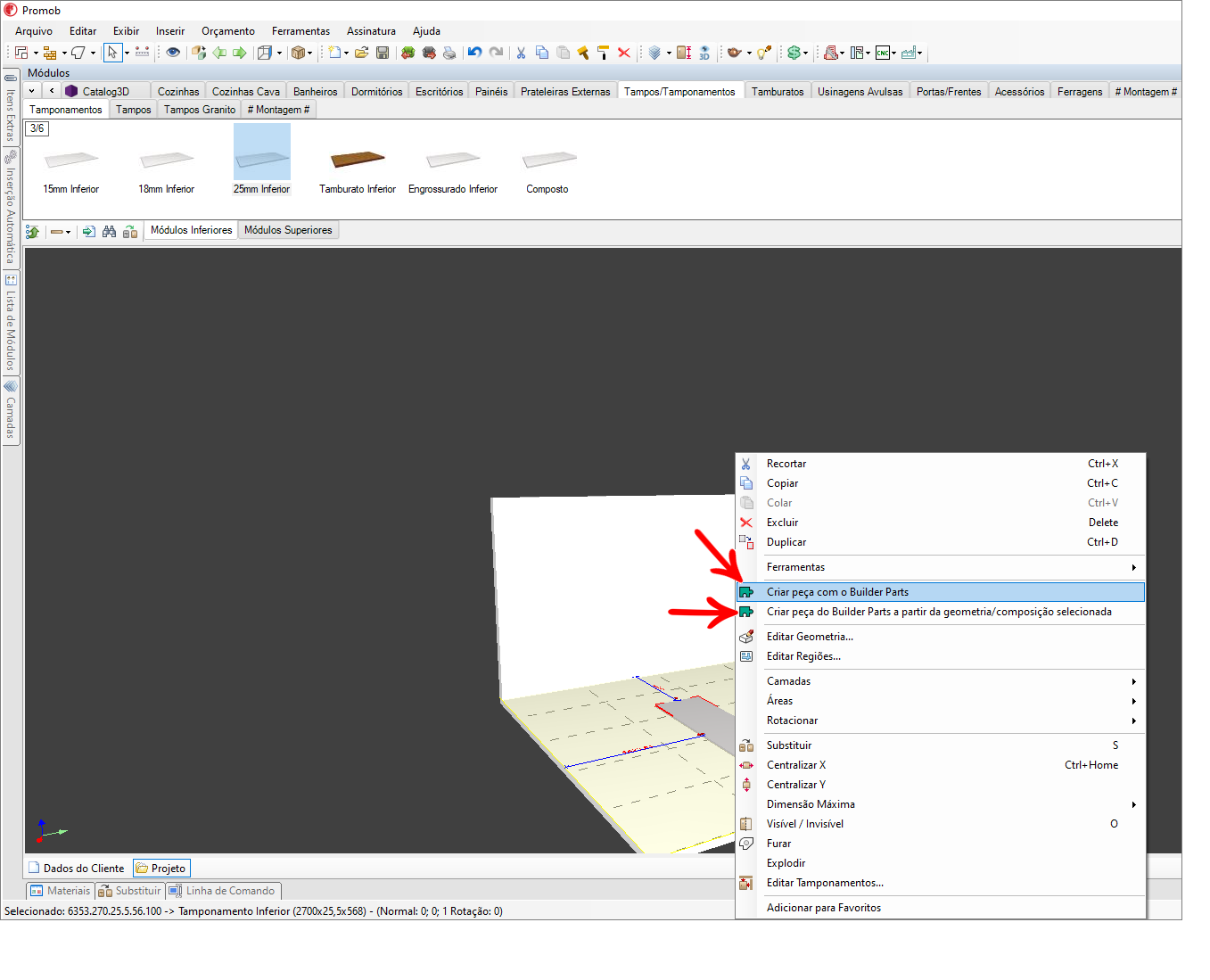Screen dimensions: 1210x980
Task: Click the CNC toolbar icon
Action: pyautogui.click(x=882, y=53)
